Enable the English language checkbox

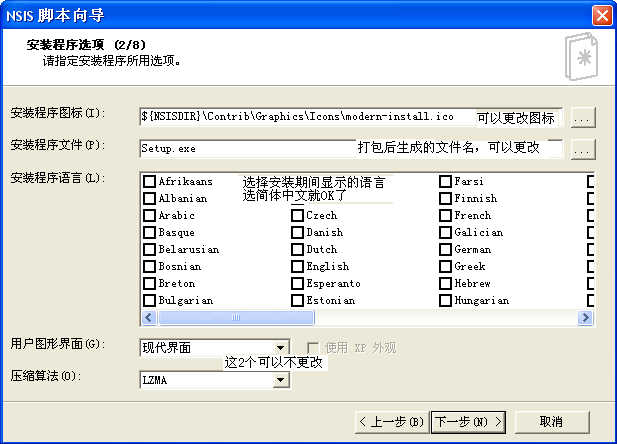pyautogui.click(x=297, y=266)
